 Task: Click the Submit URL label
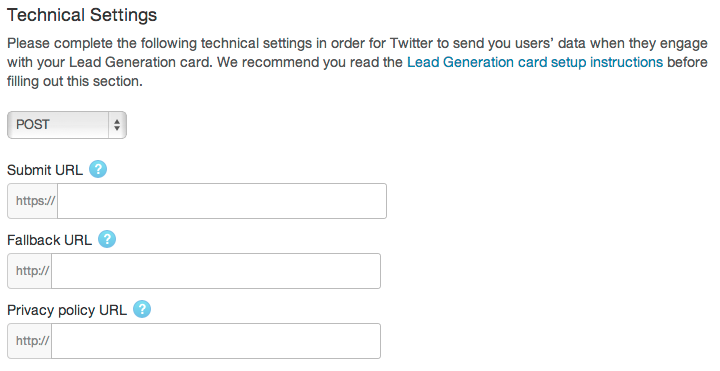point(45,170)
